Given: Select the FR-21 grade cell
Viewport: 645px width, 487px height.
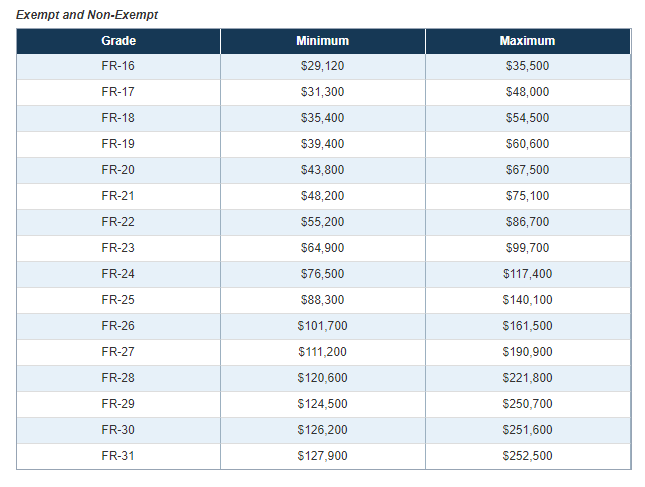Looking at the screenshot, I should click(118, 196).
